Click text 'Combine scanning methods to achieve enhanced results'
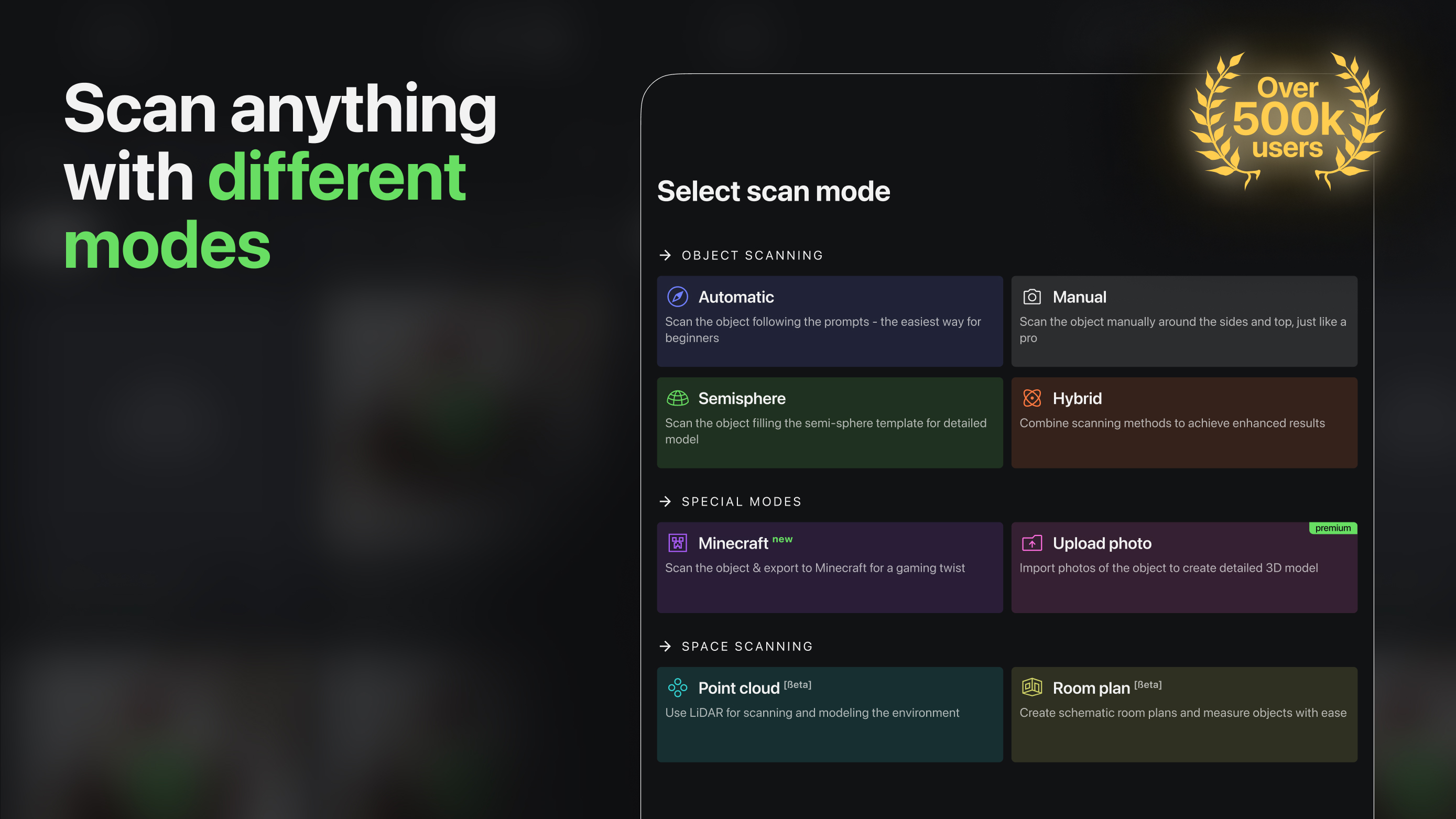Image resolution: width=1456 pixels, height=819 pixels. (1172, 423)
